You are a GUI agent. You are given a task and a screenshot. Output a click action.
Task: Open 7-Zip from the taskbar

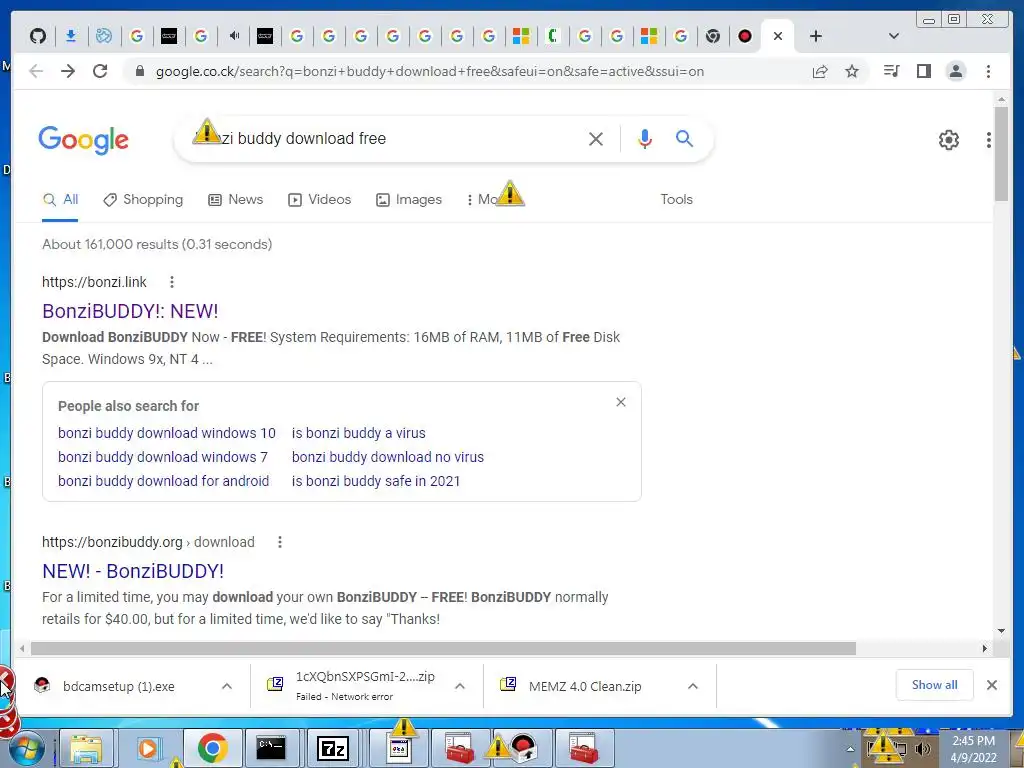point(333,748)
